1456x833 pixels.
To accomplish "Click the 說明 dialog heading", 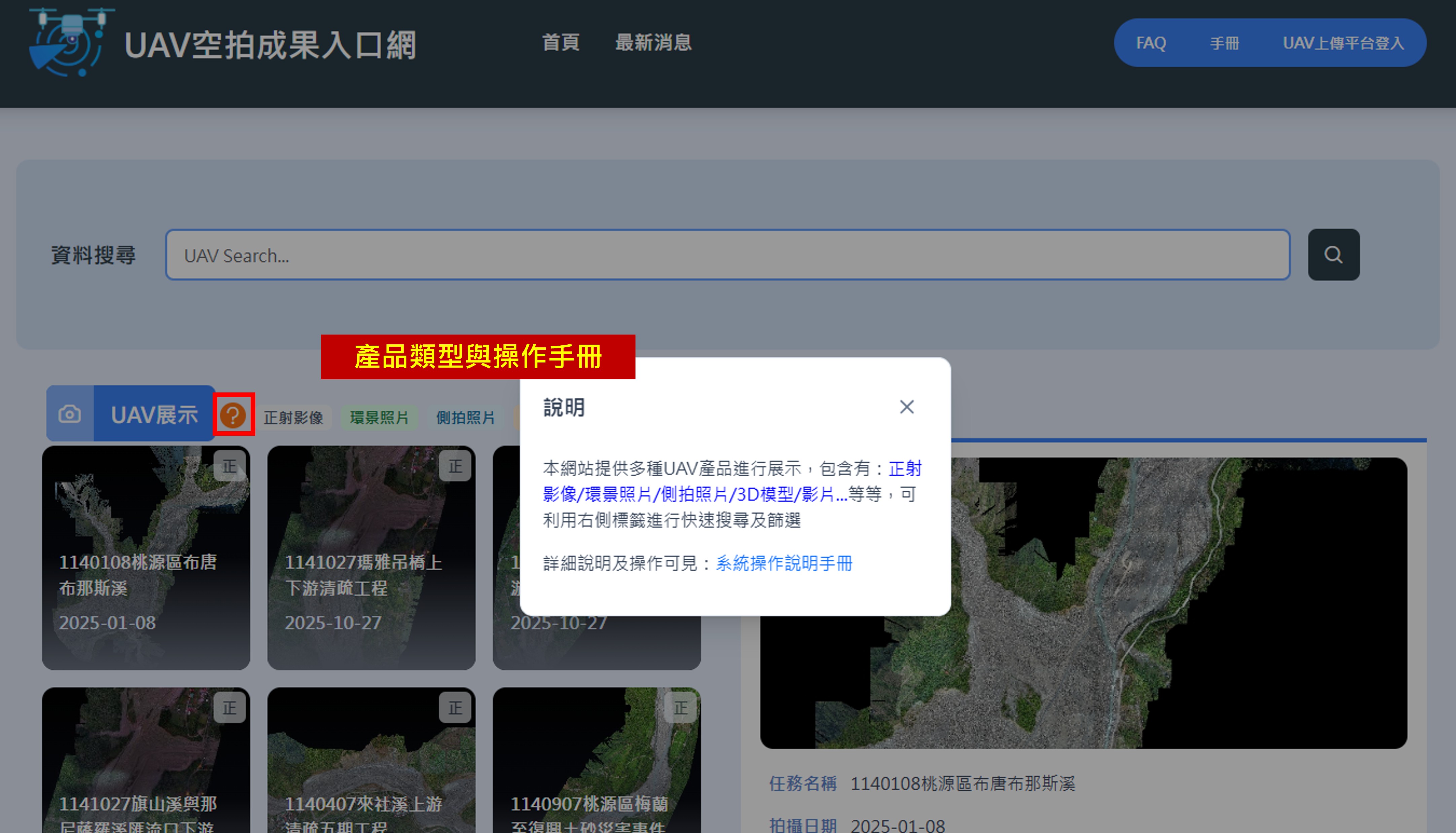I will 564,407.
